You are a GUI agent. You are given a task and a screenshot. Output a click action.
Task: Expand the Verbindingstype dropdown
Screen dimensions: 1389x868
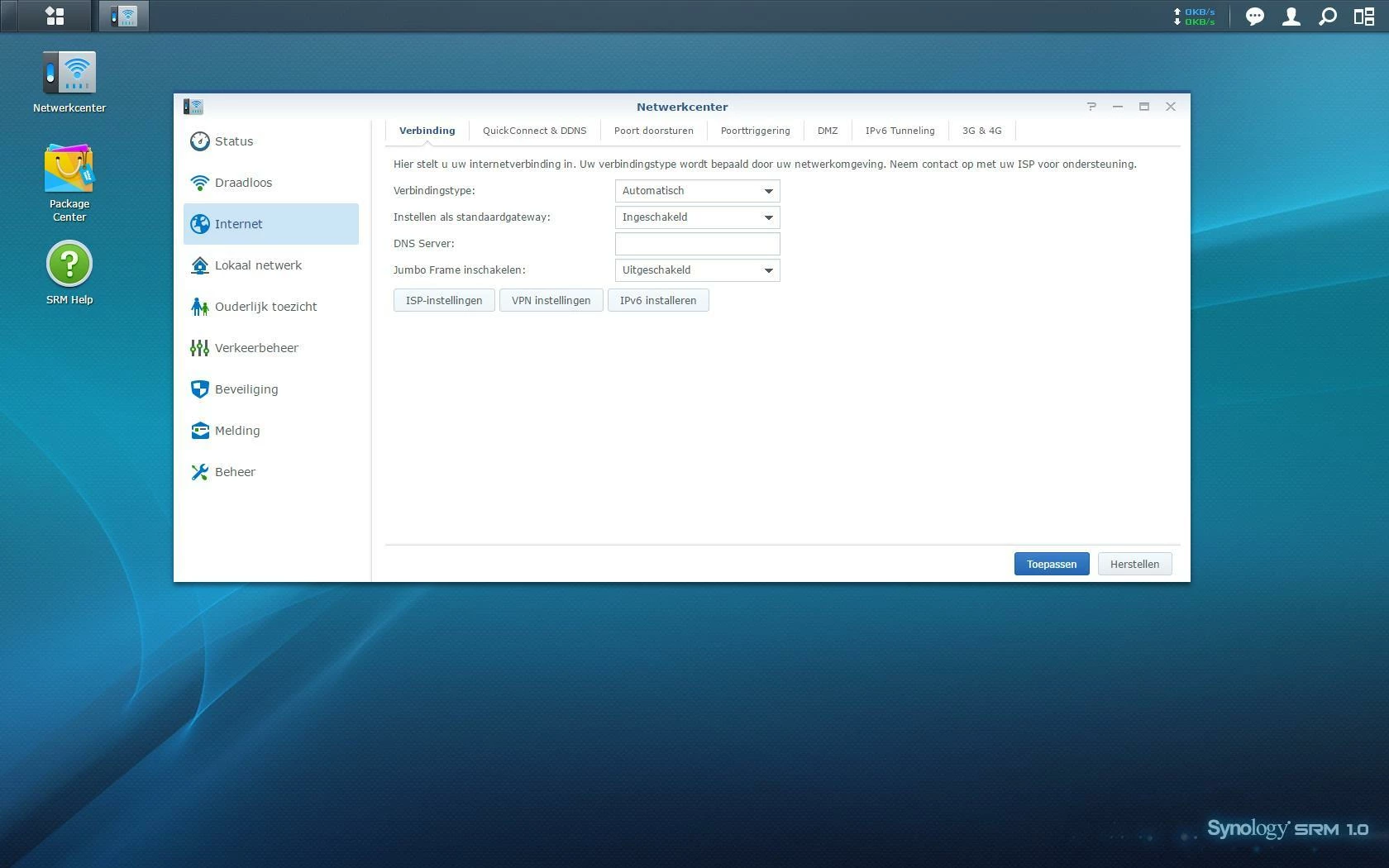697,191
